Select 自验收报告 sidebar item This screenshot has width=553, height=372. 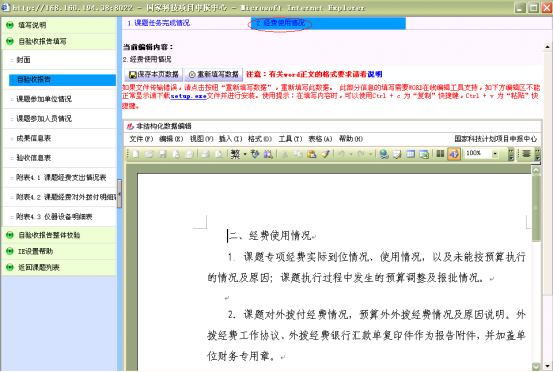pos(62,80)
